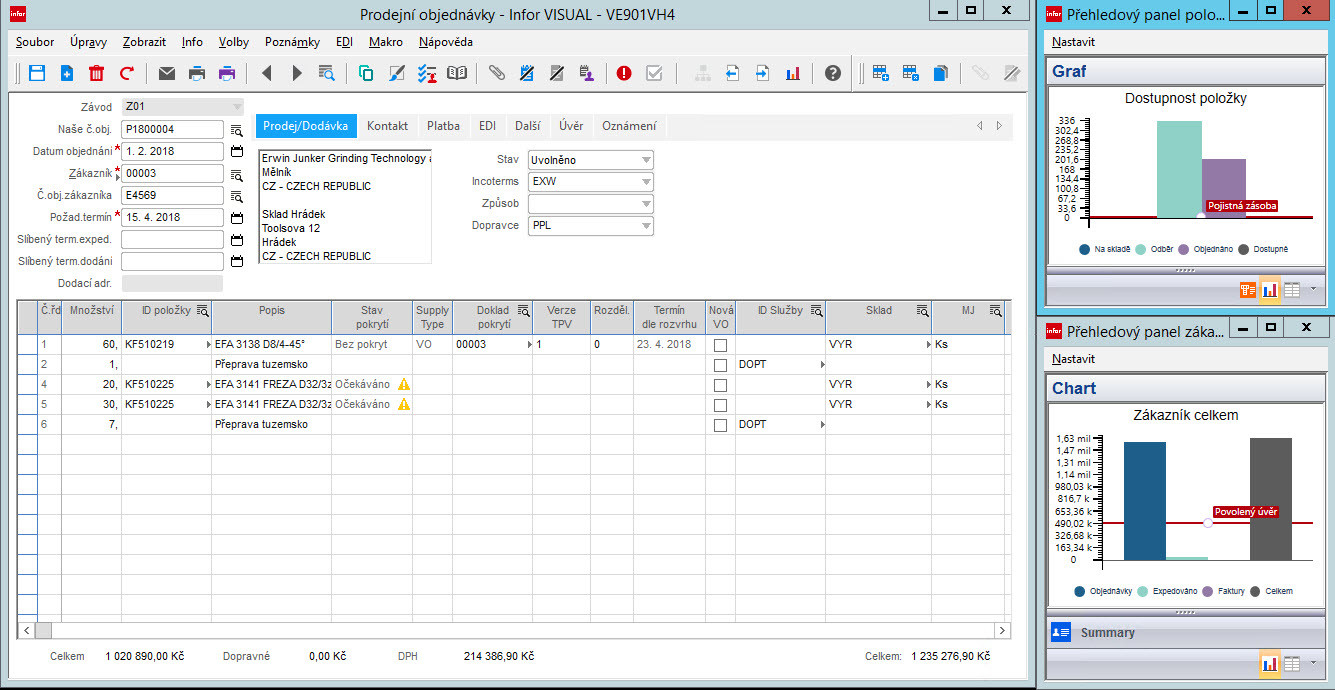The height and width of the screenshot is (690, 1335).
Task: Open the Makro menu
Action: click(x=386, y=42)
